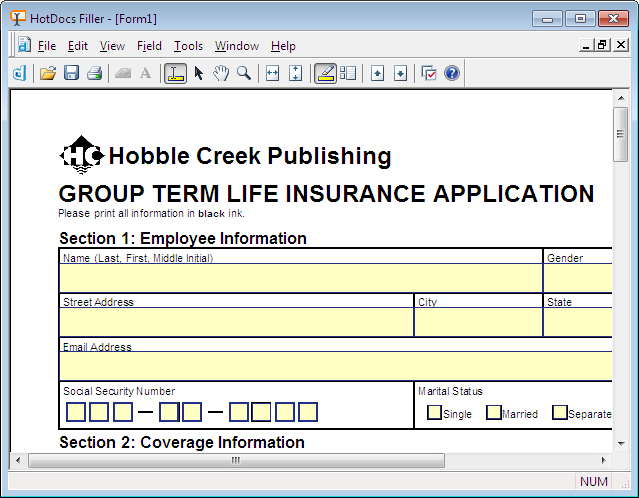Fit page width with horizontal arrows icon
Screen dimensions: 639x498
click(x=272, y=74)
